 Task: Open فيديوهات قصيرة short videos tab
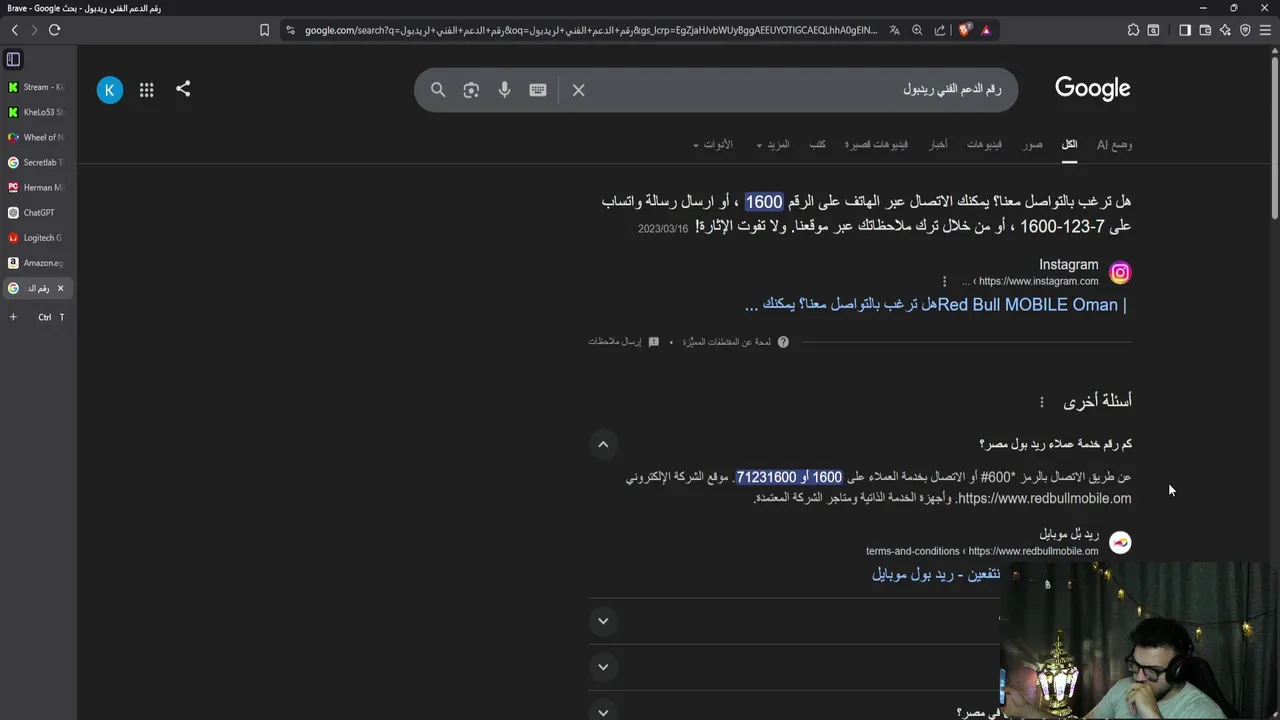877,145
